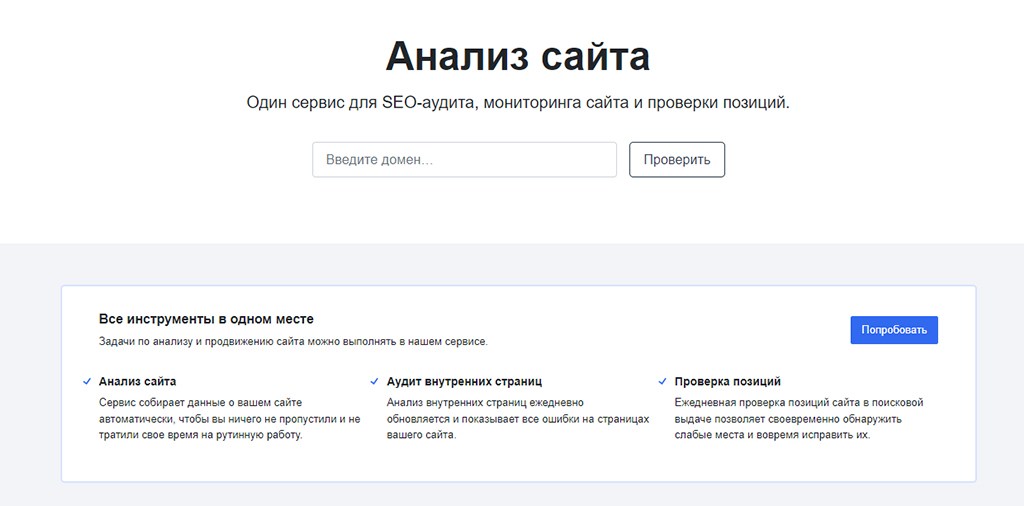Screen dimensions: 1024x506
Task: Click the gray background band above the tools card
Action: click(x=512, y=264)
